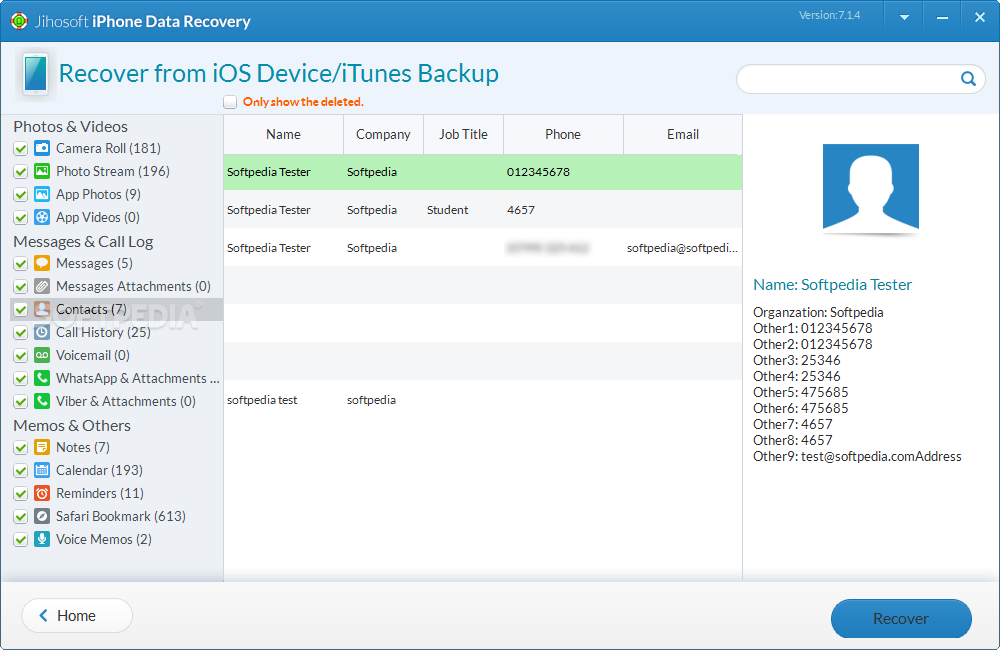Select App Photos (9) category

98,194
